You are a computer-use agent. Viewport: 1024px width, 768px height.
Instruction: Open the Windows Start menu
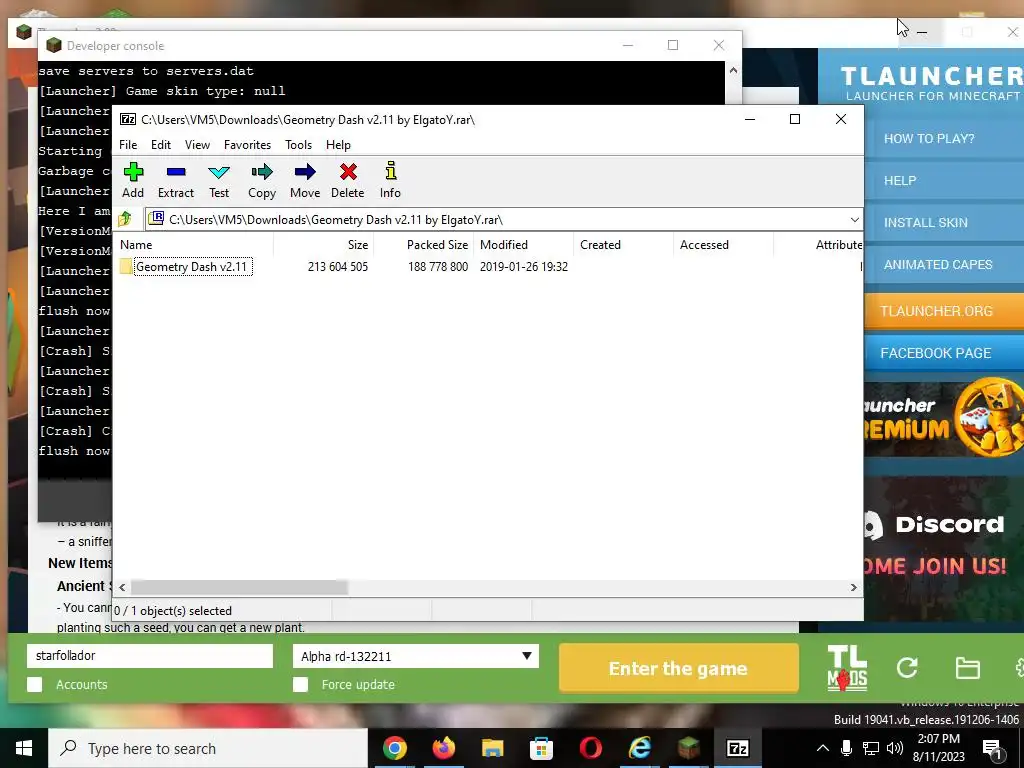pos(24,748)
